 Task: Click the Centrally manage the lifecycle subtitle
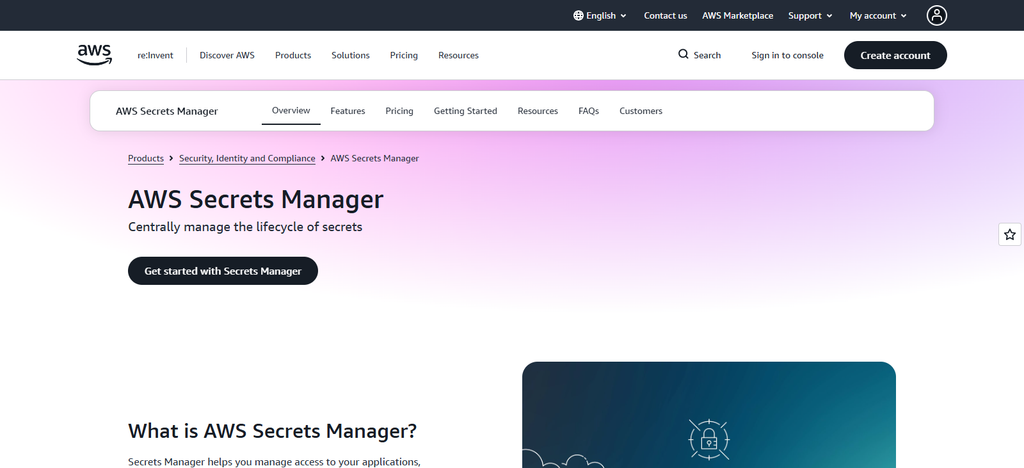245,227
